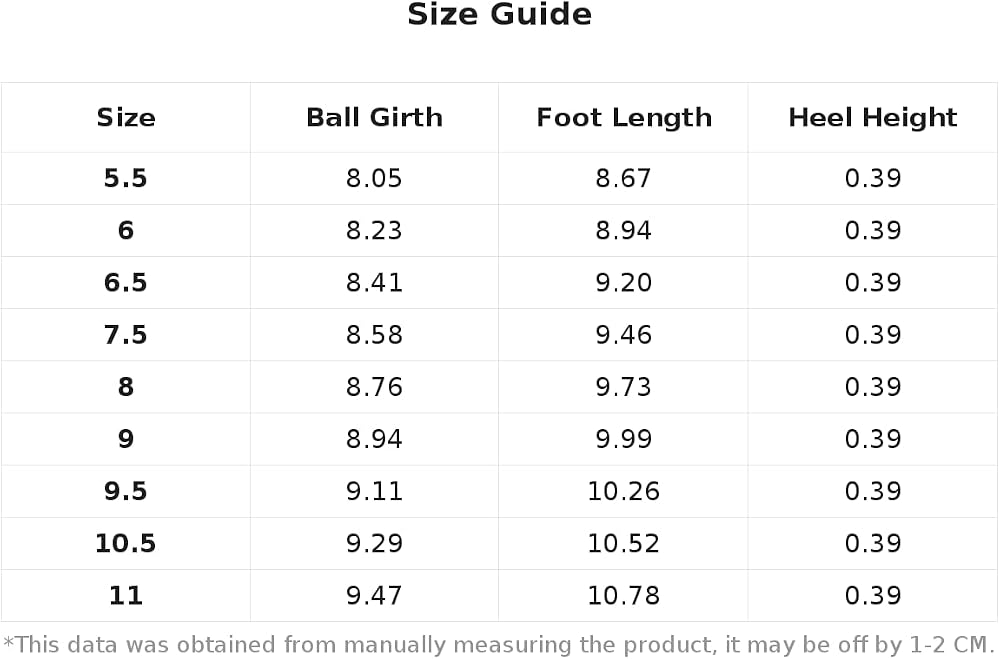Select heel height 0.39 for size 11

pos(873,596)
